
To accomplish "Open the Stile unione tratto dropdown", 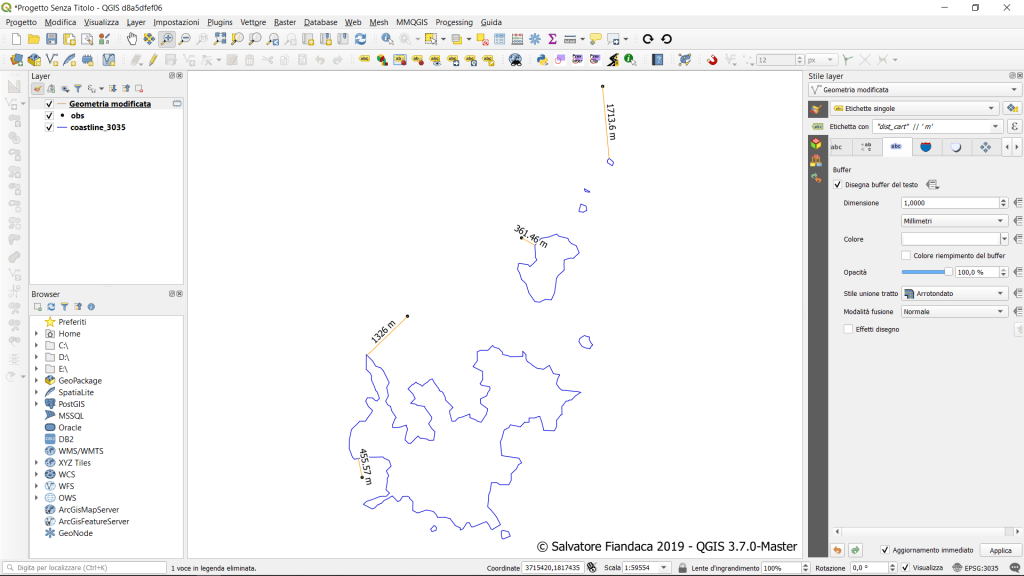I will 953,294.
